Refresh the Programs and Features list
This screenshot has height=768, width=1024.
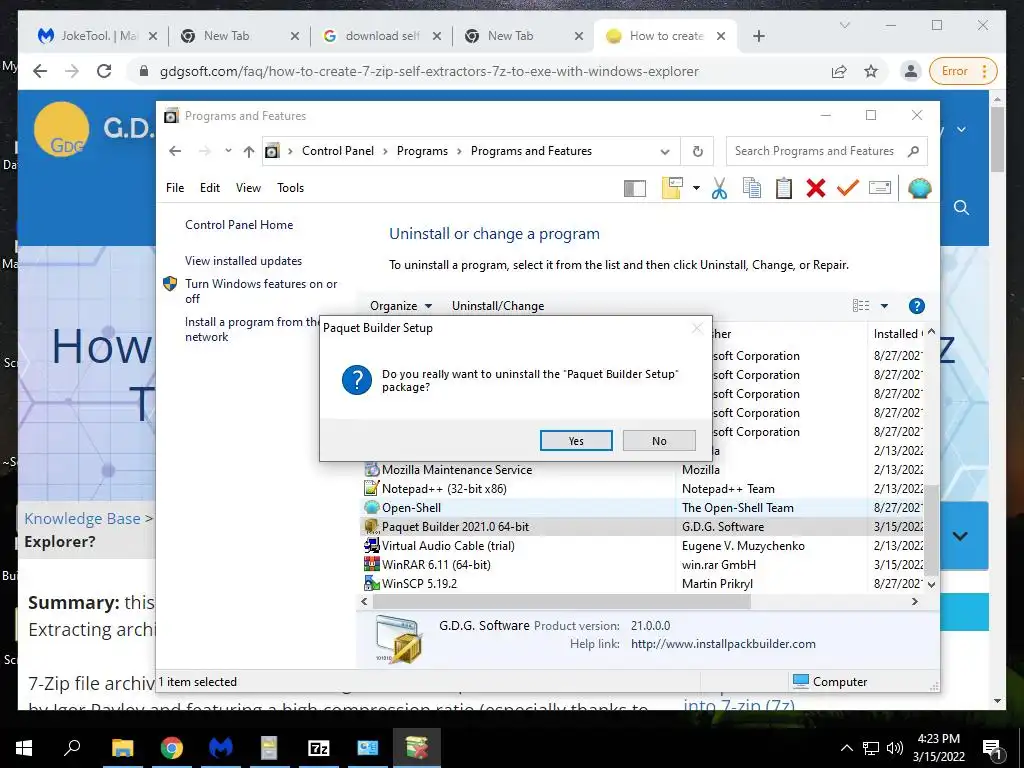coord(697,152)
